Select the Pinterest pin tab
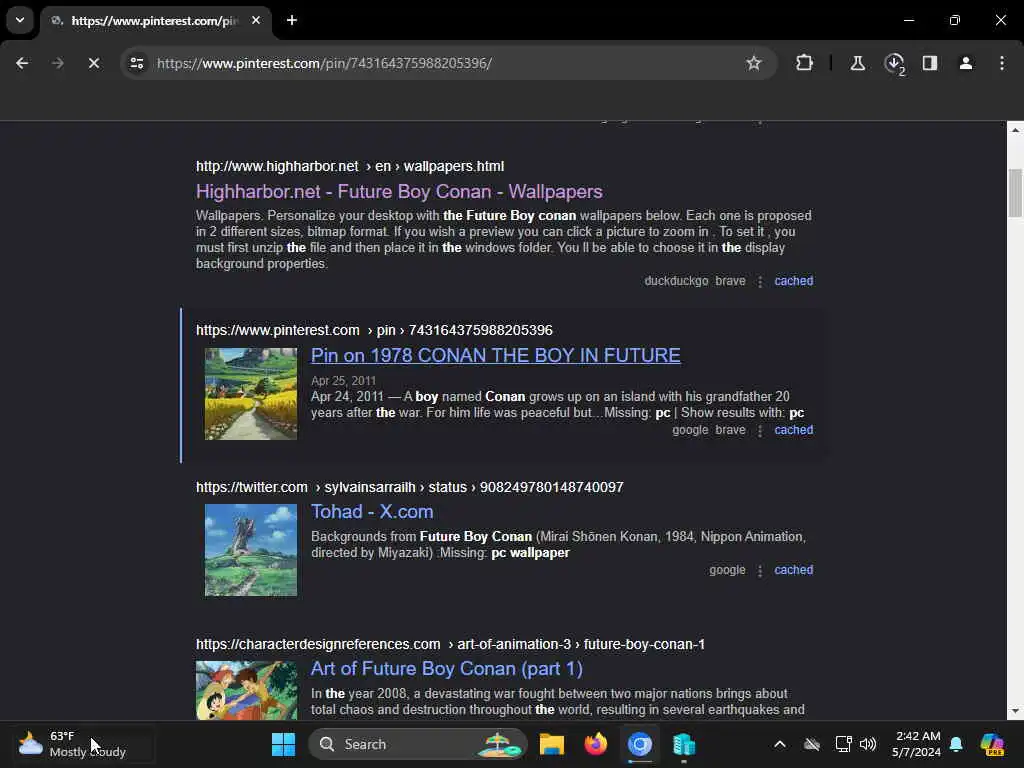The image size is (1024, 768). point(155,21)
